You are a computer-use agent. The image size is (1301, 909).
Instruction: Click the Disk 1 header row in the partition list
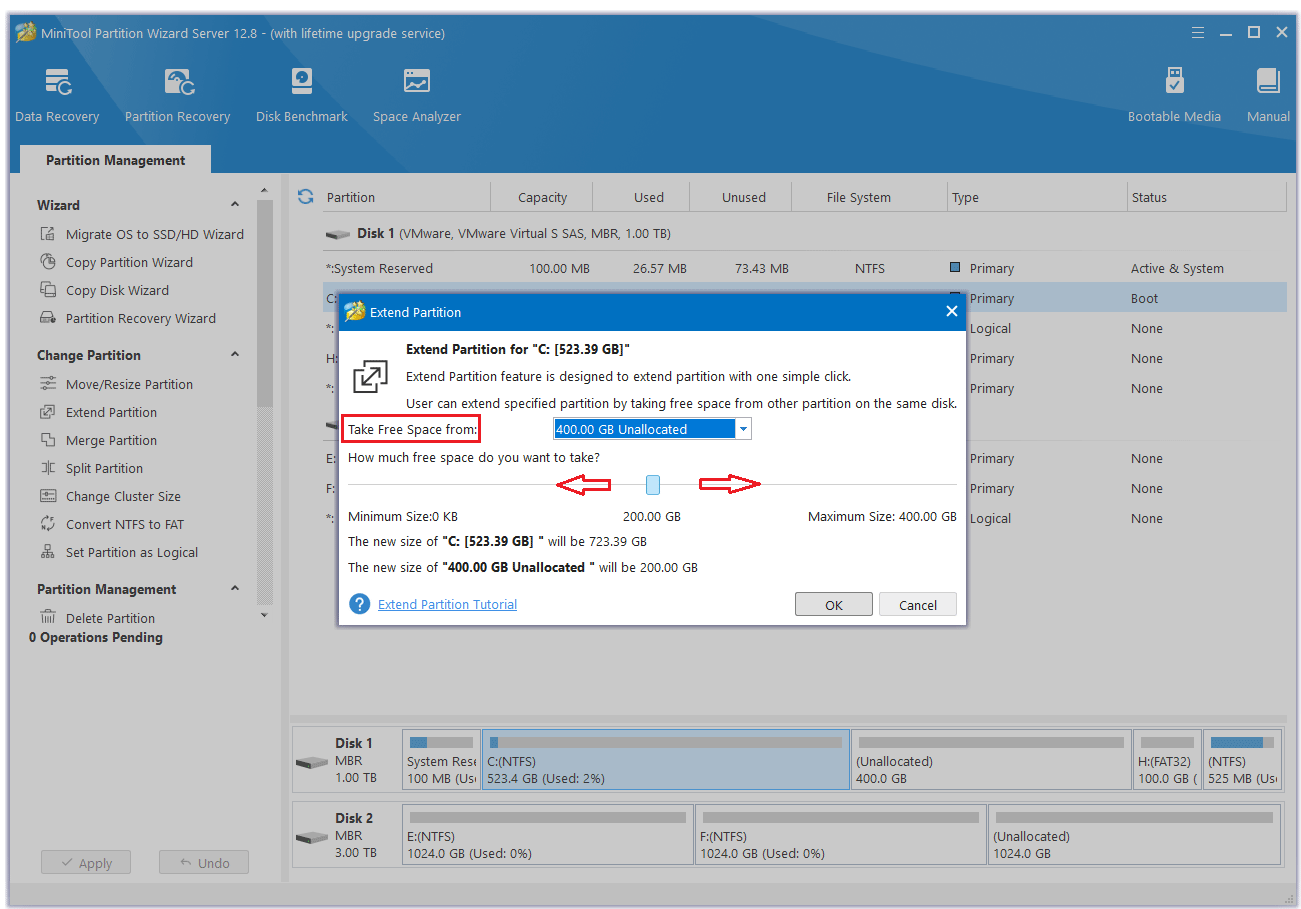pyautogui.click(x=803, y=233)
